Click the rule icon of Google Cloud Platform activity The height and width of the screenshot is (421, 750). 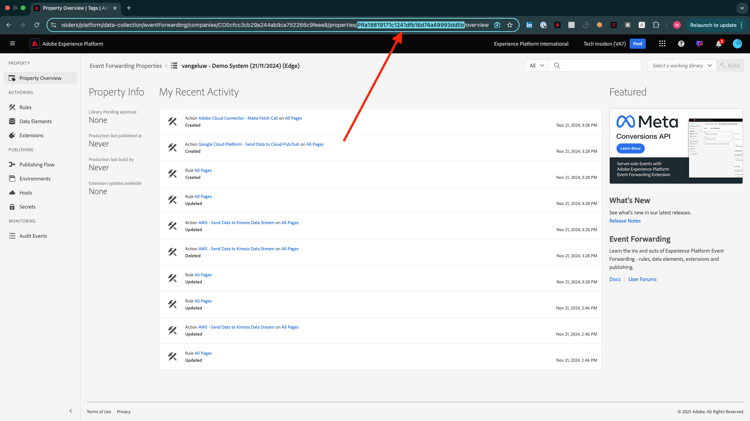pyautogui.click(x=173, y=147)
